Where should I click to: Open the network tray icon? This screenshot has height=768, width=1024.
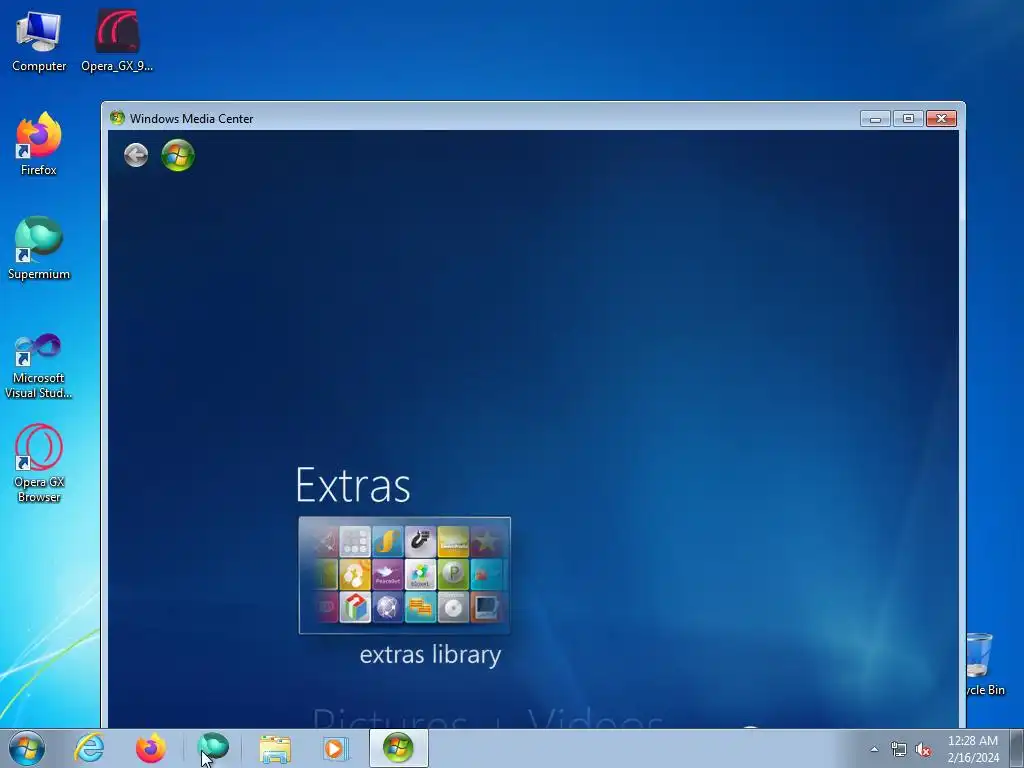pos(899,750)
